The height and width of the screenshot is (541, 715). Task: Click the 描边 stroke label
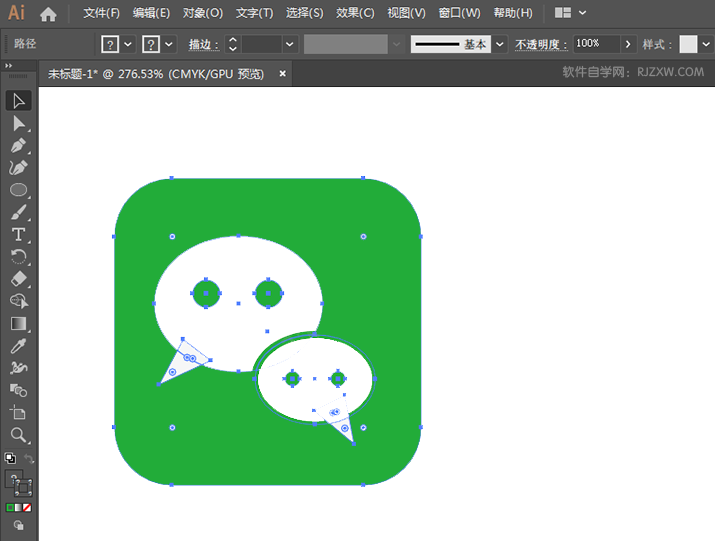click(x=203, y=45)
